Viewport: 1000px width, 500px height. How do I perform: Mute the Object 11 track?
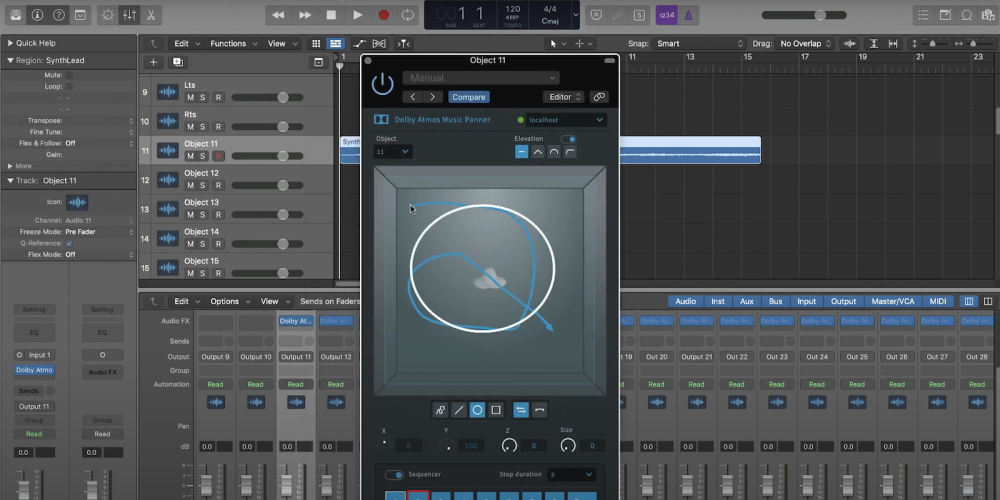click(x=190, y=156)
